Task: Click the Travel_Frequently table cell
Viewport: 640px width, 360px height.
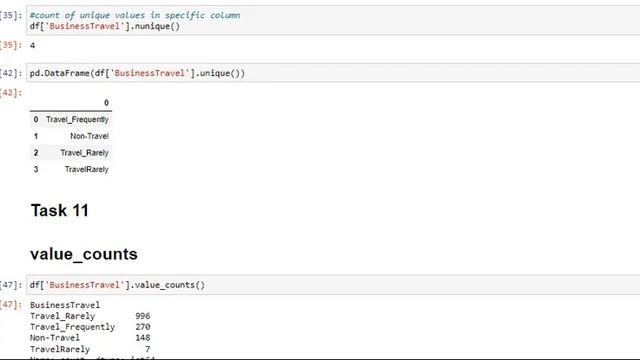Action: [x=77, y=120]
